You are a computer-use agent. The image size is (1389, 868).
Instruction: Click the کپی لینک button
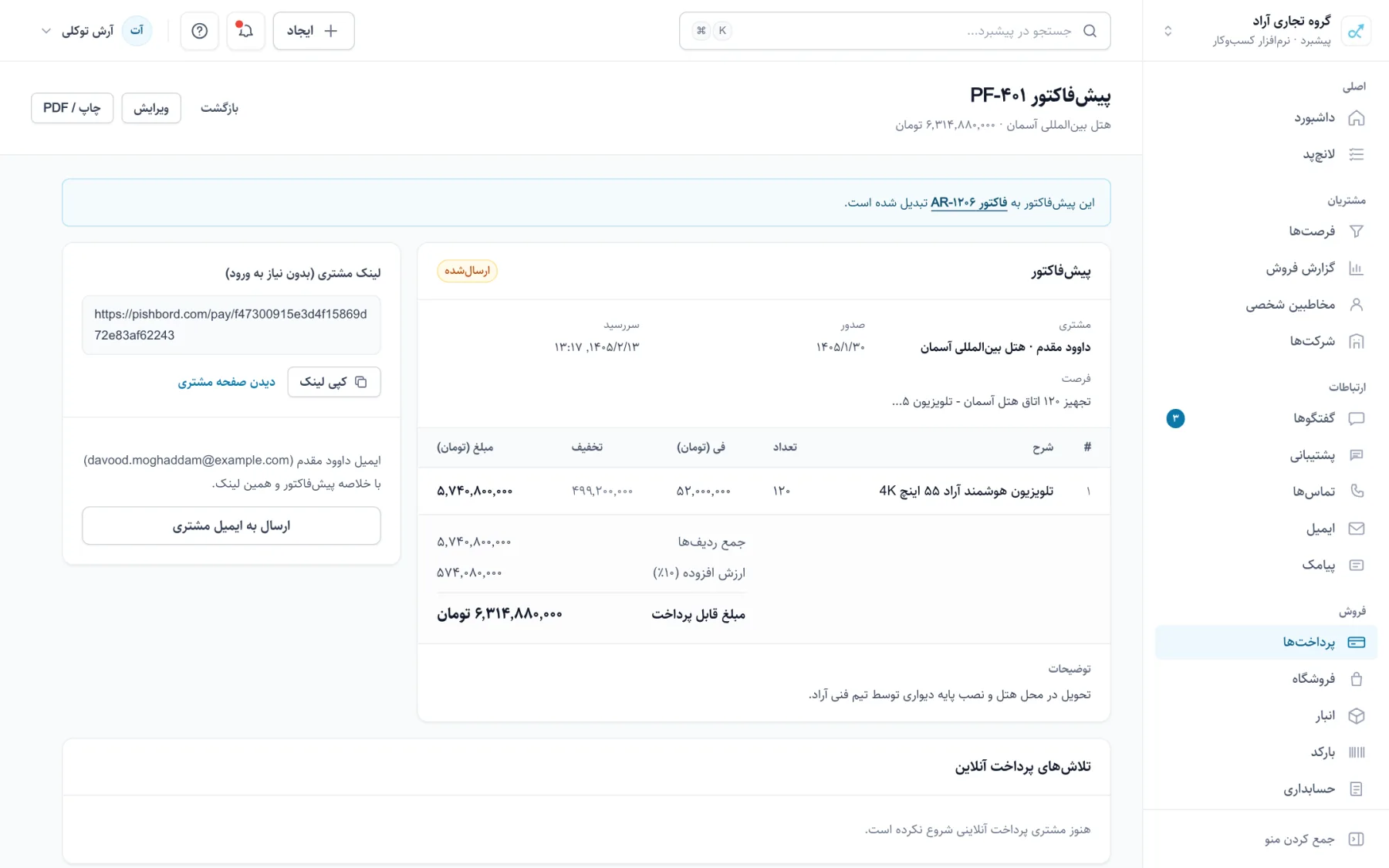tap(334, 382)
